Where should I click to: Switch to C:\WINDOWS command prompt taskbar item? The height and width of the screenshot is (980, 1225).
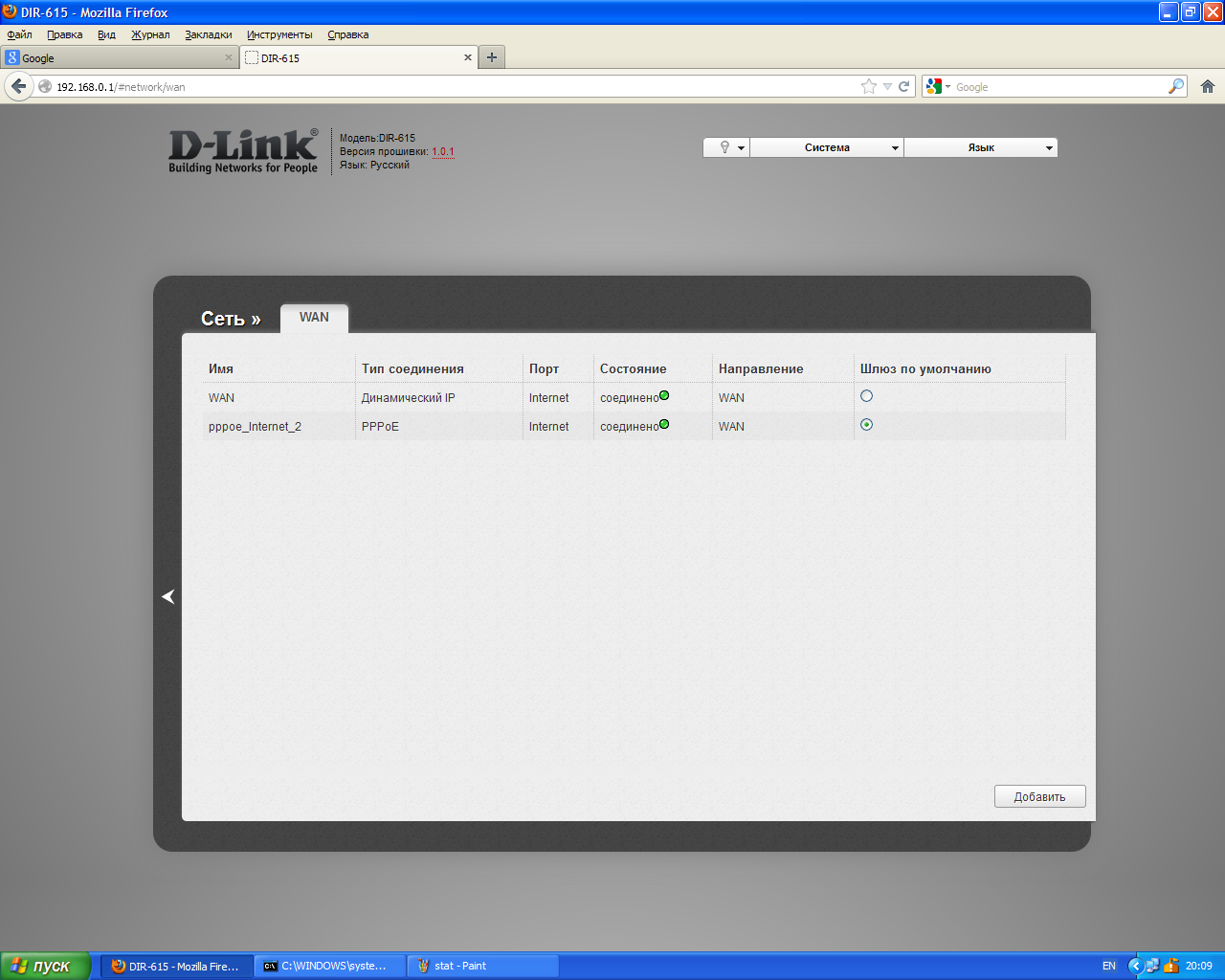point(330,966)
